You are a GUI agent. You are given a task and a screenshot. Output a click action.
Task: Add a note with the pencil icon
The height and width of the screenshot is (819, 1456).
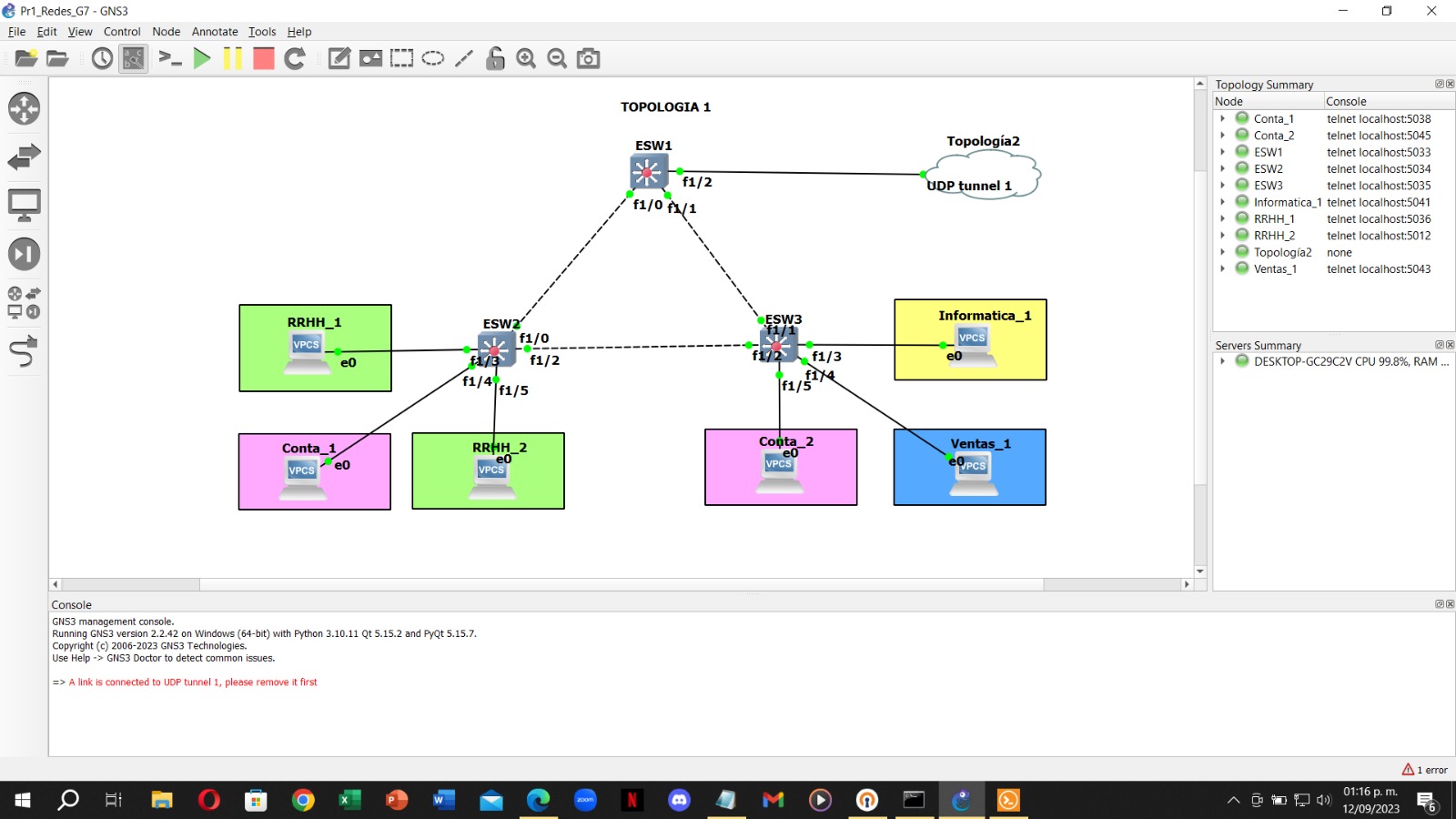(x=339, y=57)
